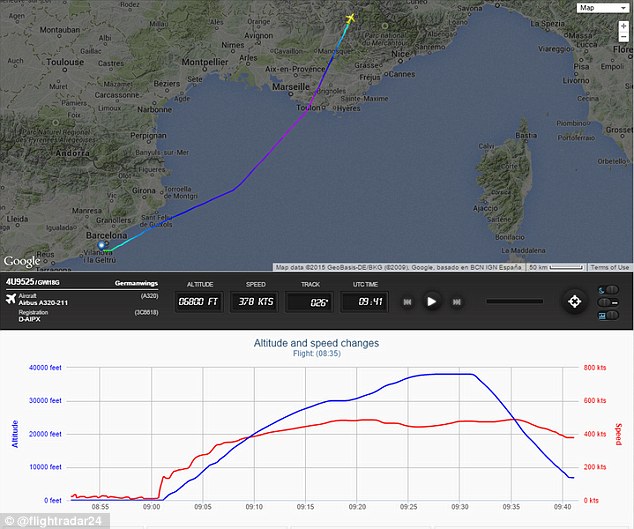Click the playback progress slider bar

[x=514, y=300]
